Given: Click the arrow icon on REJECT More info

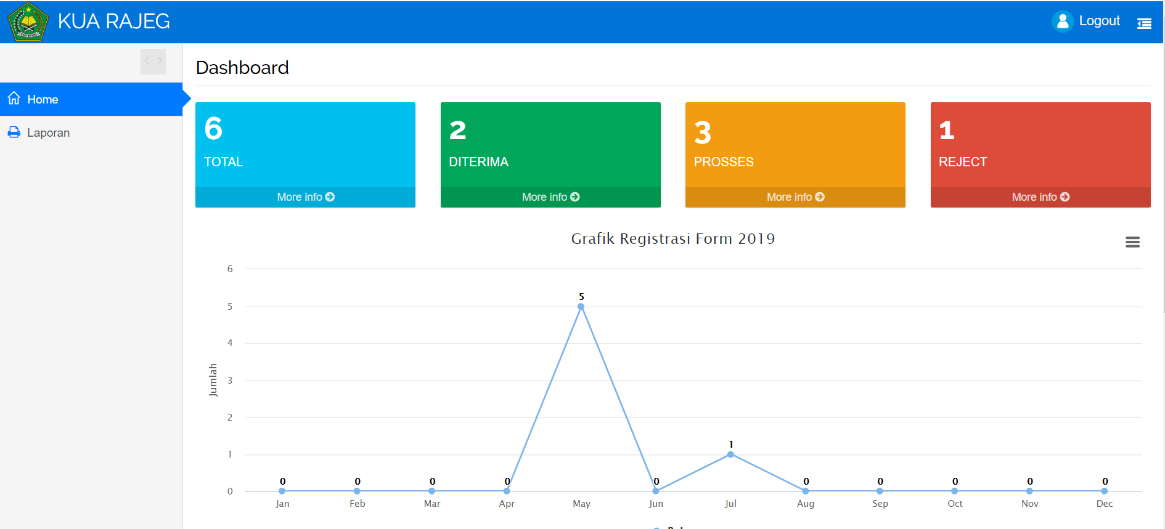Looking at the screenshot, I should pos(1065,197).
